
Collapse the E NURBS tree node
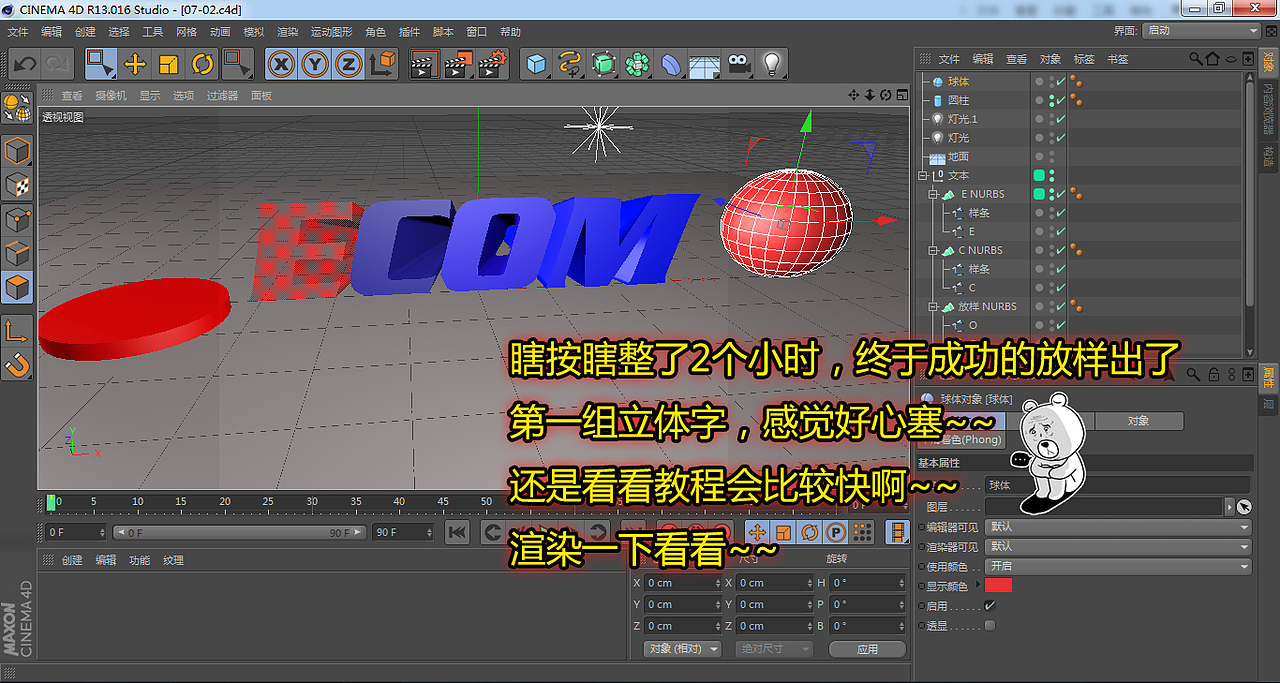coord(933,194)
